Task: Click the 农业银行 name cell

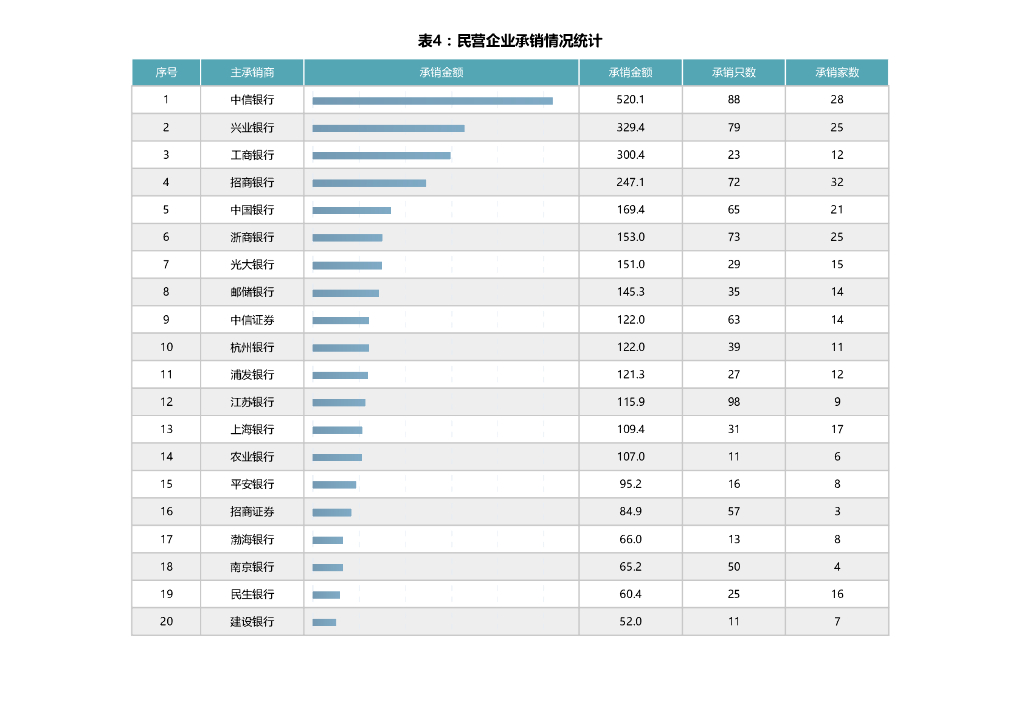Action: tap(252, 457)
